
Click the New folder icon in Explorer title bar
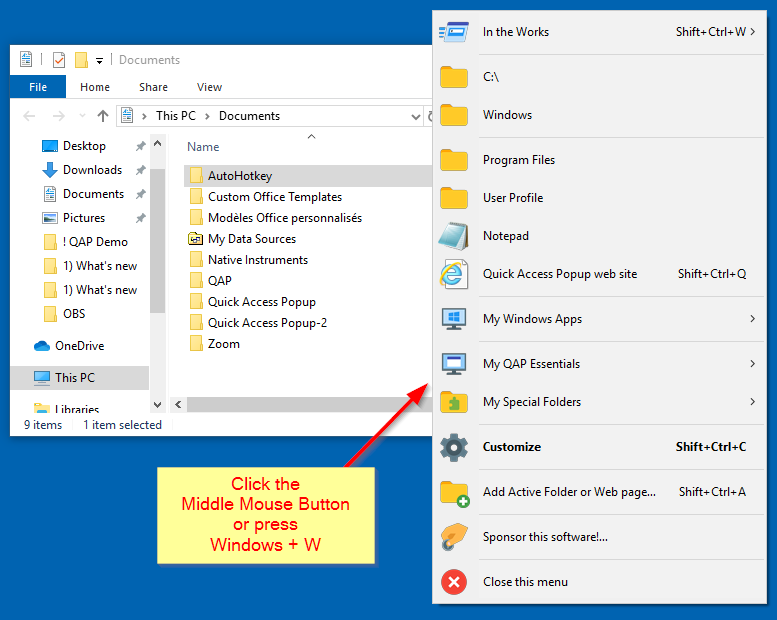(81, 60)
